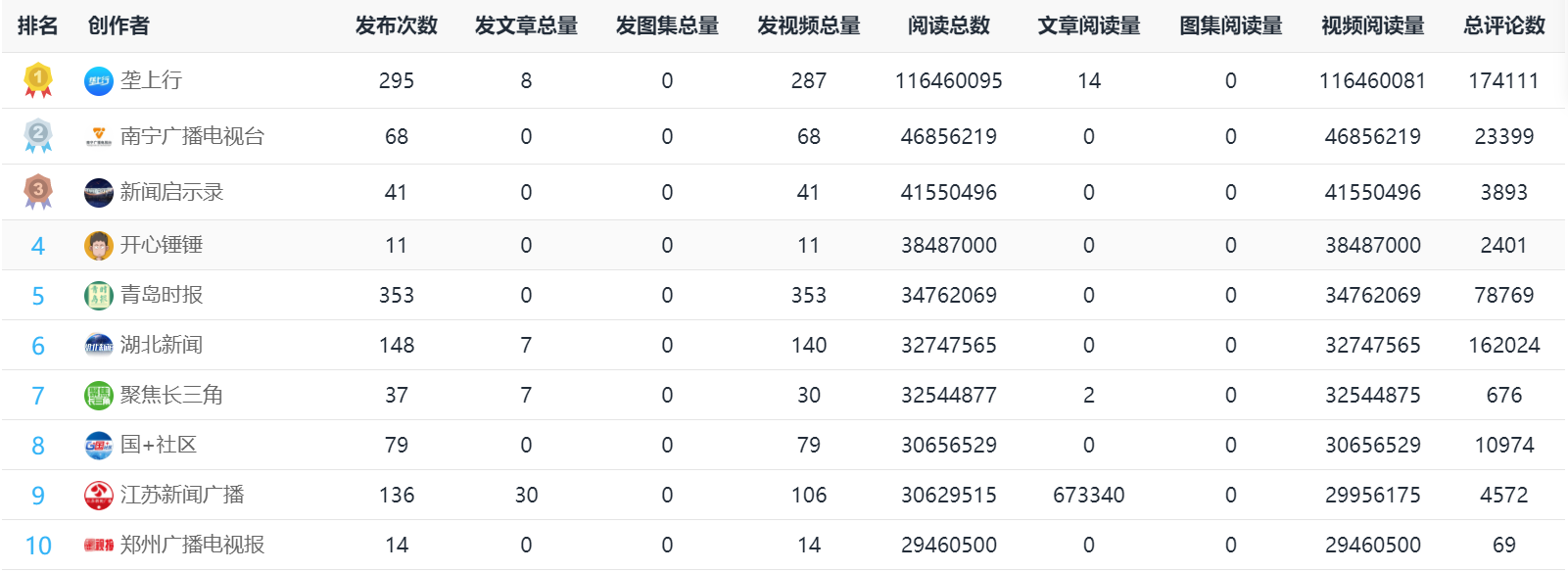Select publish count 295

tap(397, 80)
